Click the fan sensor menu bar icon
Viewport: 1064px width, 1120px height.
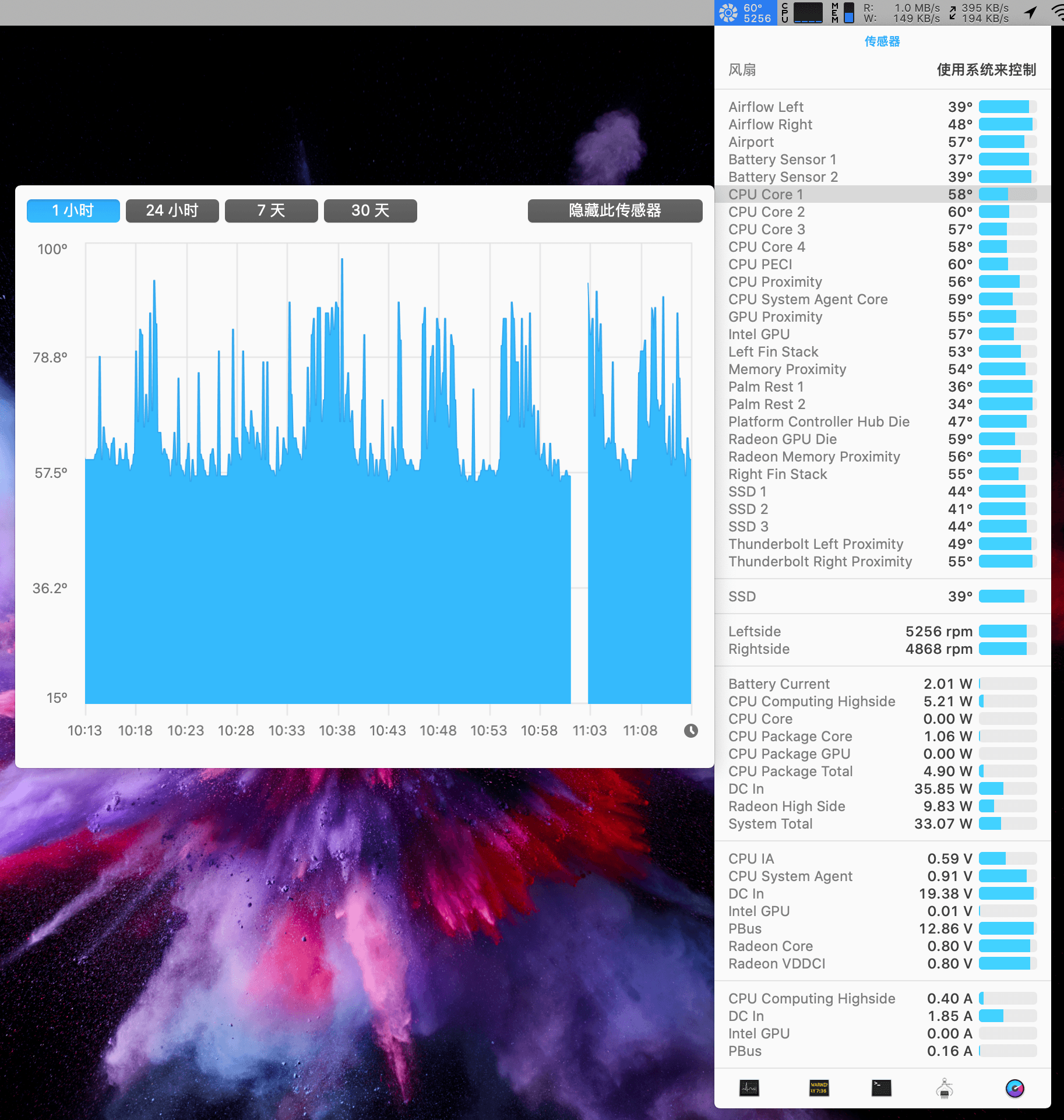tap(745, 13)
